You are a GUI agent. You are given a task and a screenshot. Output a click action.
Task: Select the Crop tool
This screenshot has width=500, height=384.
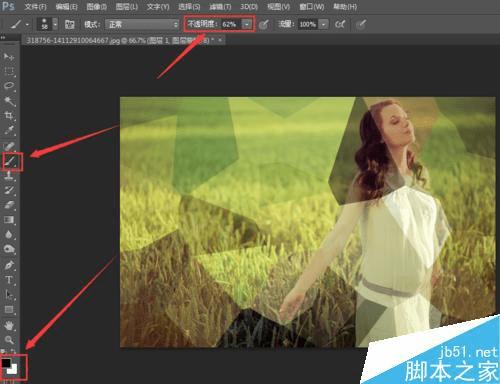pos(9,116)
